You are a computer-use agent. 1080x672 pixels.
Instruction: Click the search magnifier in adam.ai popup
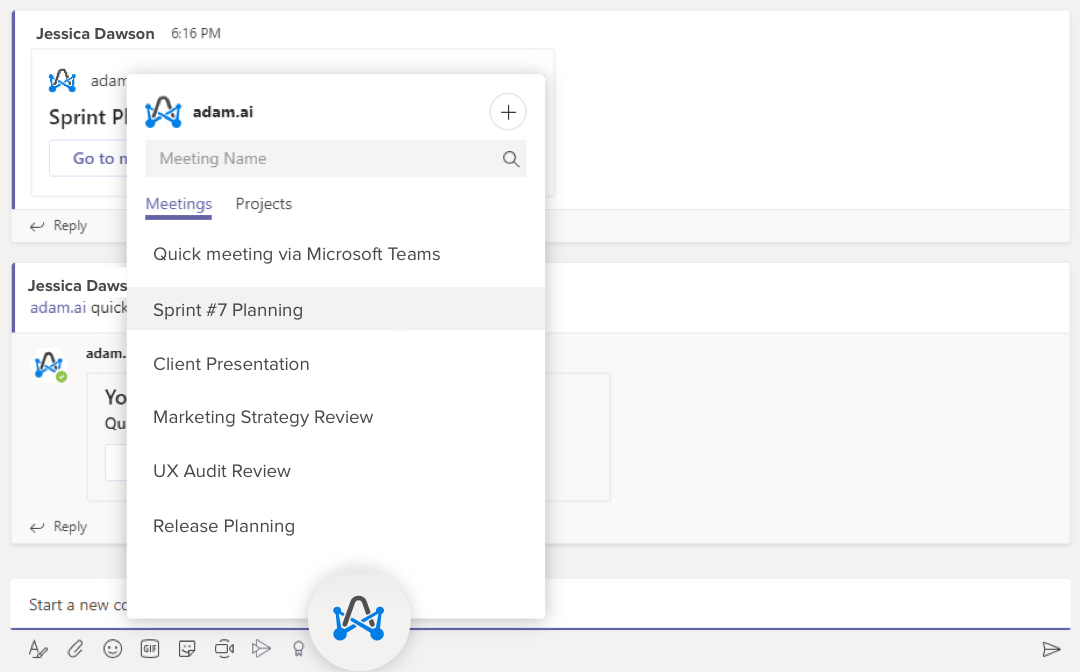(x=510, y=159)
